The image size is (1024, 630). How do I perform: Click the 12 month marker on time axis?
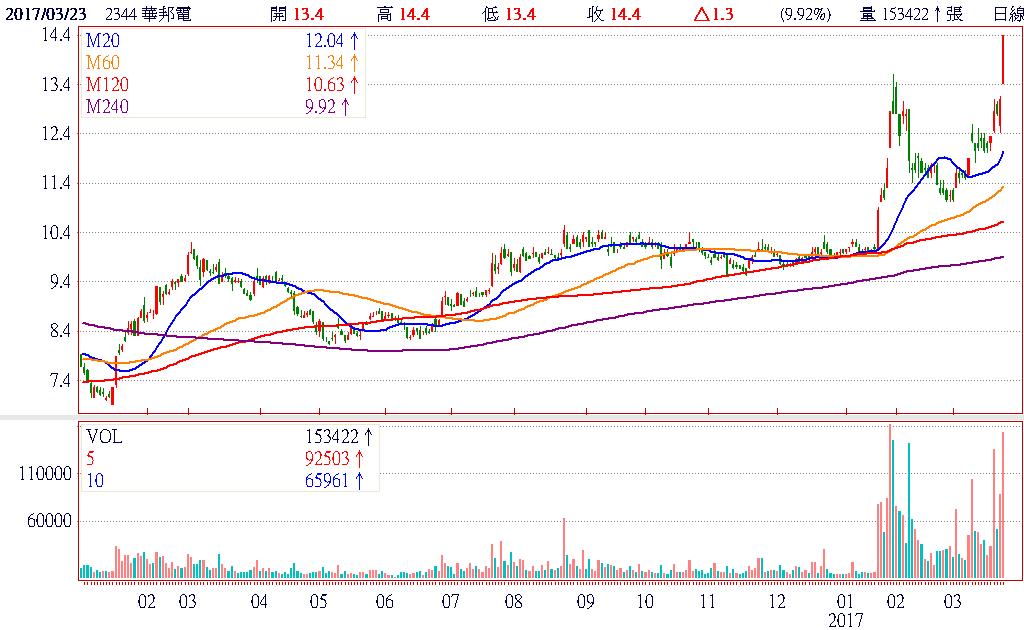(777, 602)
